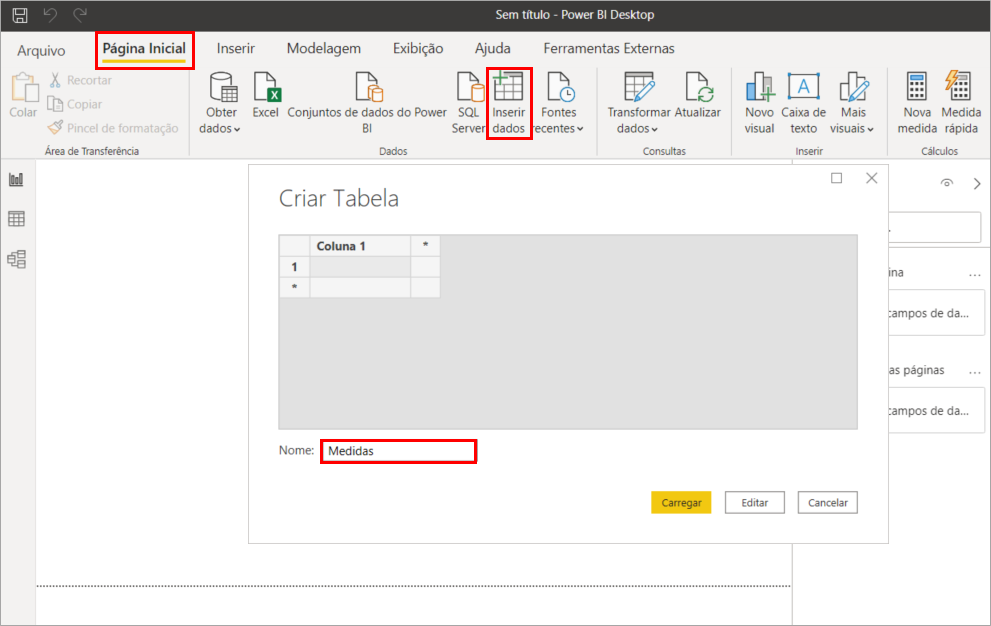Select Pincel de formatação tool
This screenshot has width=991, height=626.
(x=113, y=128)
